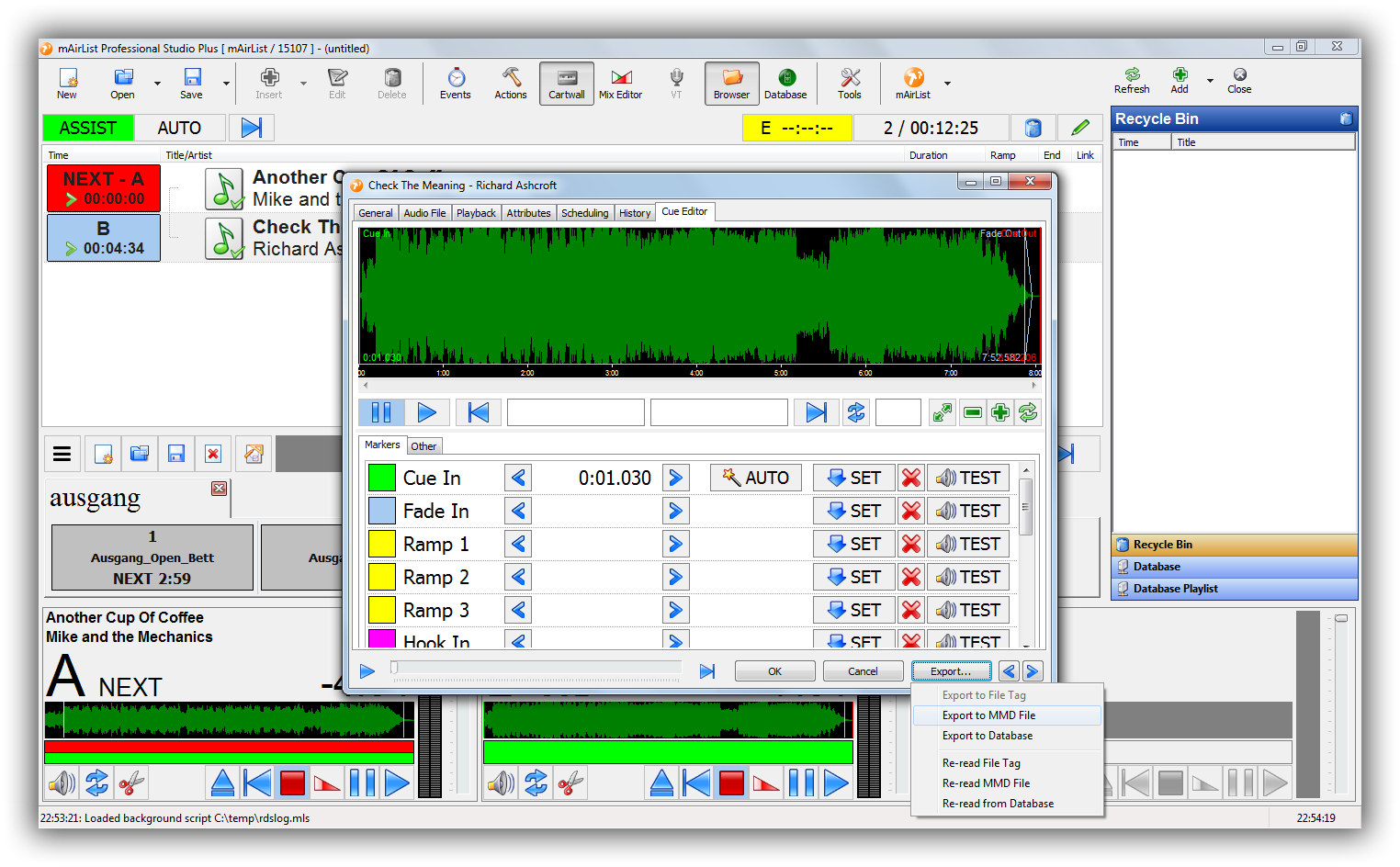Click Player A scissors cue icon
This screenshot has height=867, width=1400.
tap(131, 783)
